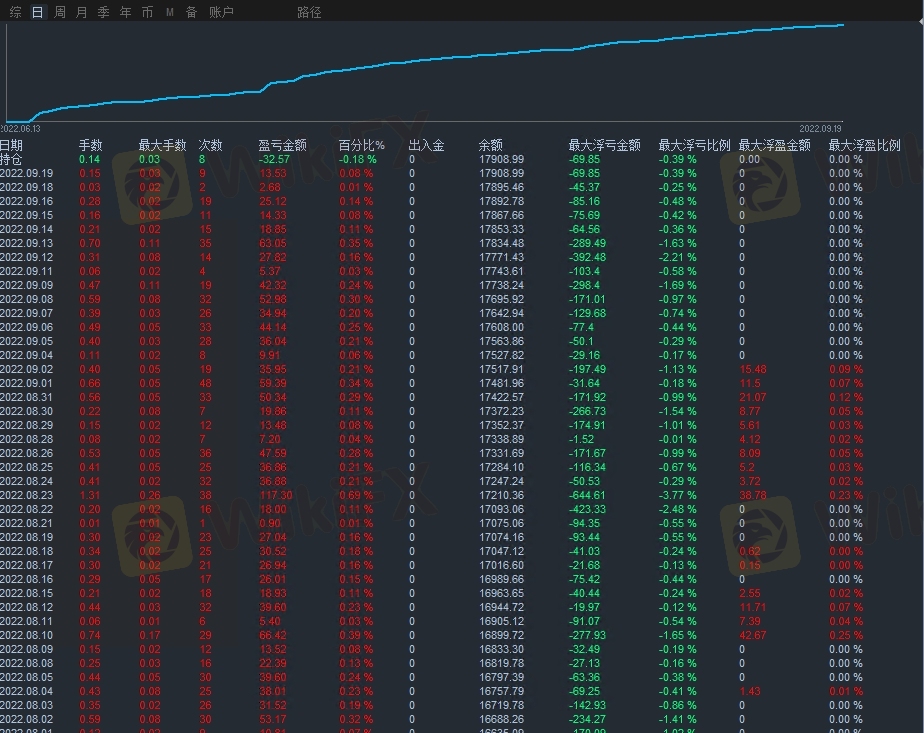
Task: Switch to the 综 summary tab
Action: 15,12
